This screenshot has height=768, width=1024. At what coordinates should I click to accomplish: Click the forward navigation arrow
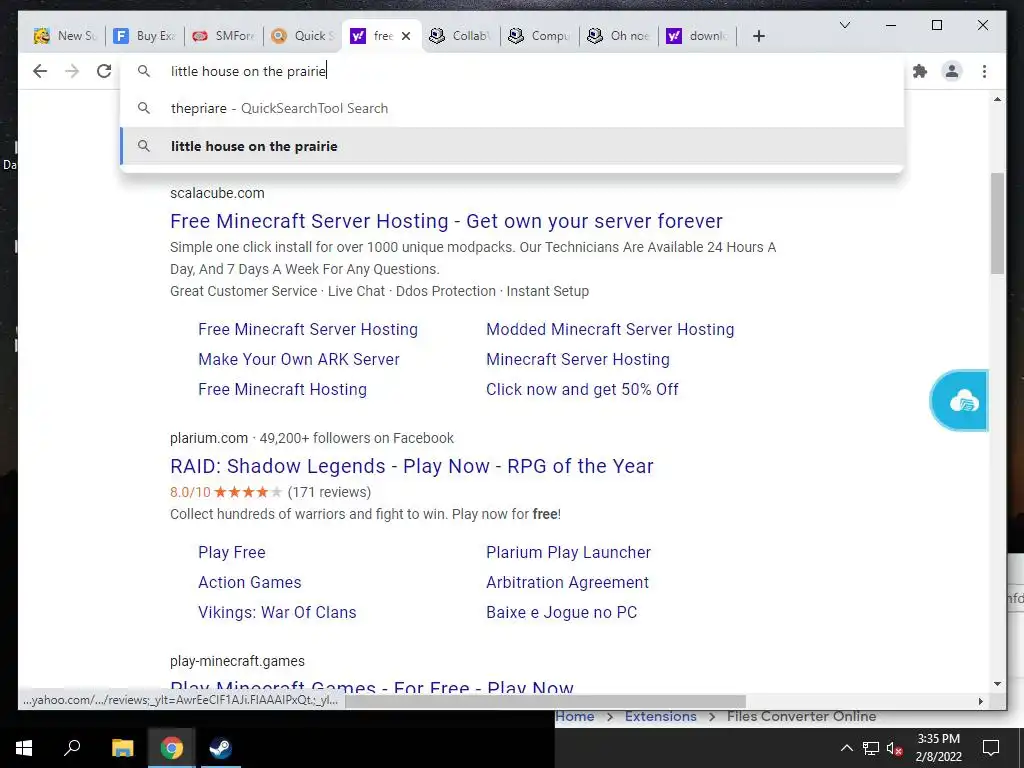pos(72,71)
